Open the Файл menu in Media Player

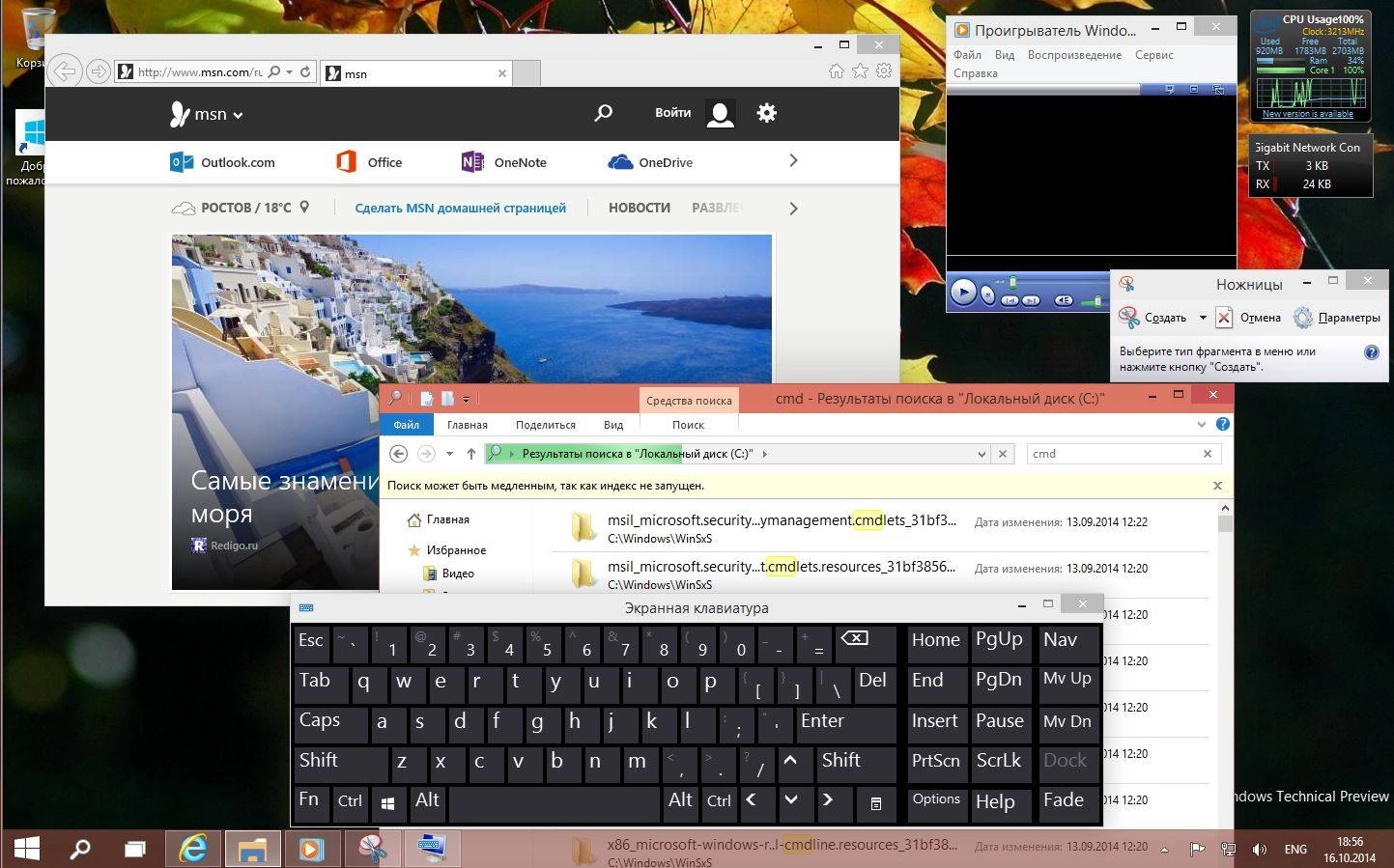(x=967, y=55)
